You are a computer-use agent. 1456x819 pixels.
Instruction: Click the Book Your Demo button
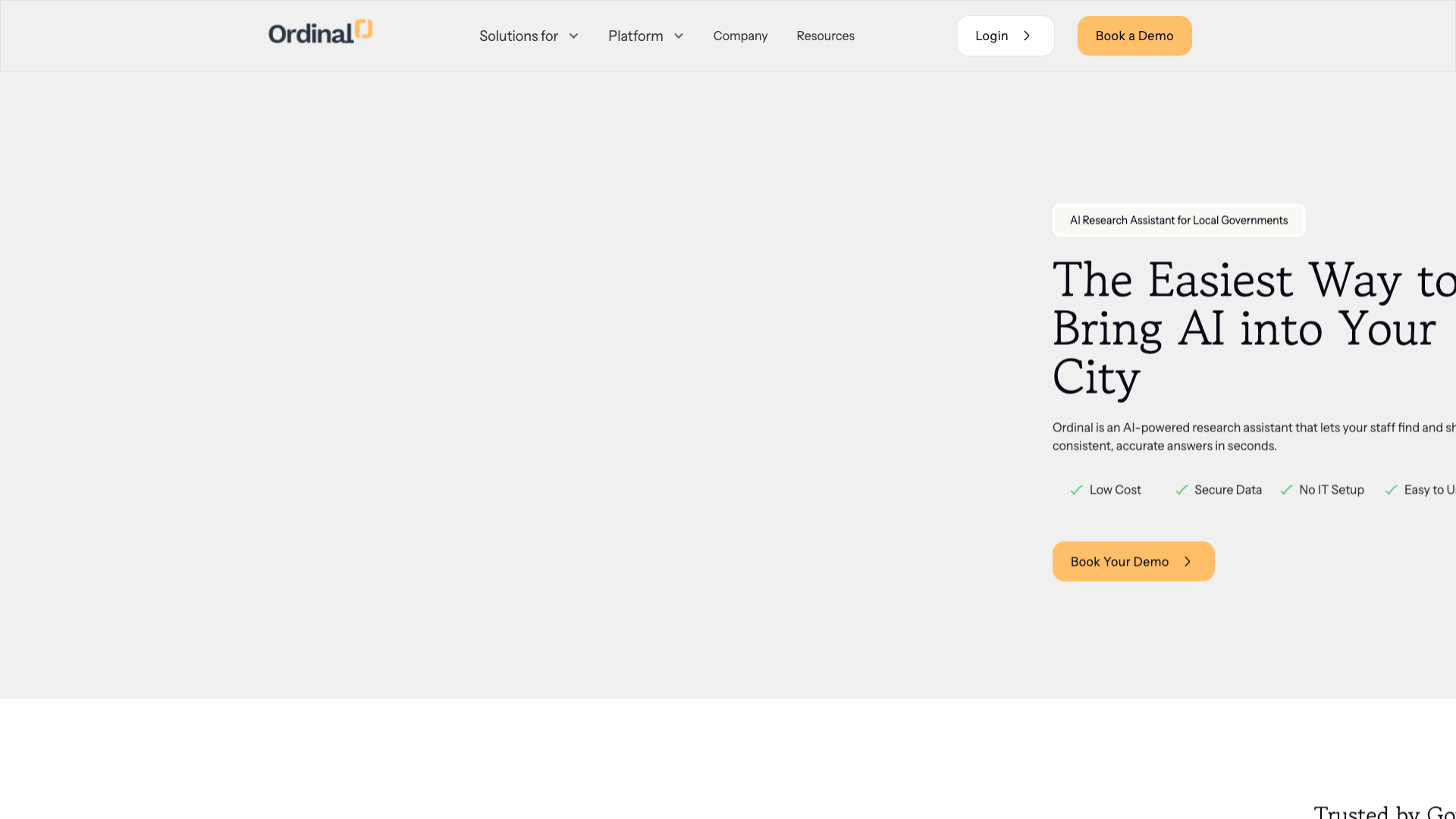(1133, 561)
